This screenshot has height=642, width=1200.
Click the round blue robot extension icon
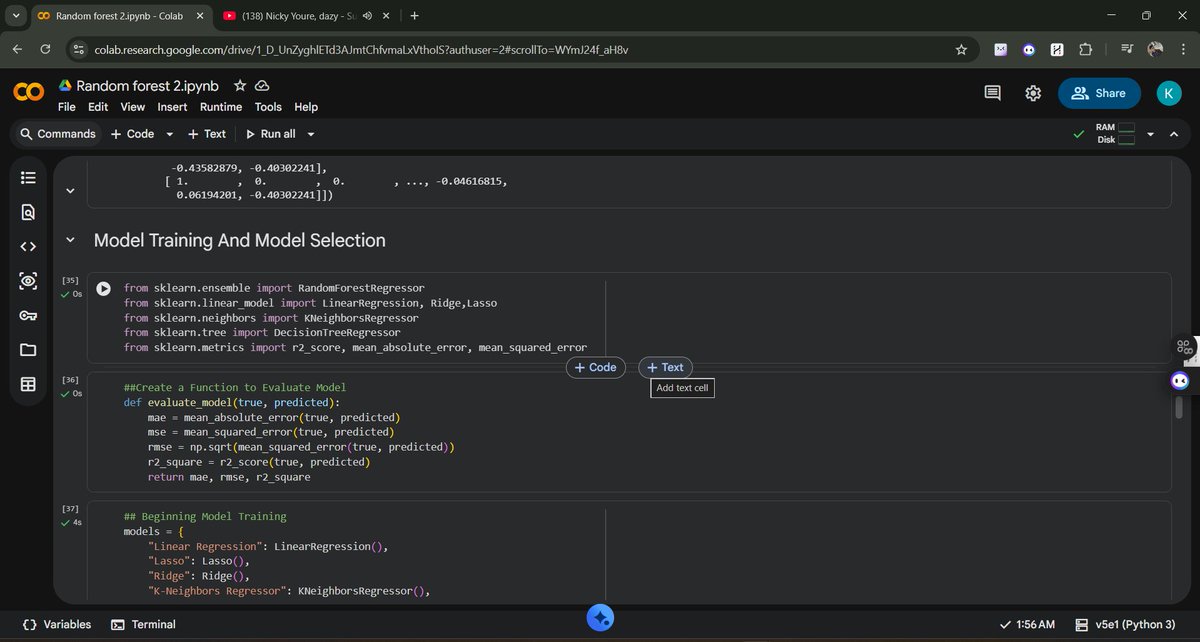pyautogui.click(x=1029, y=49)
